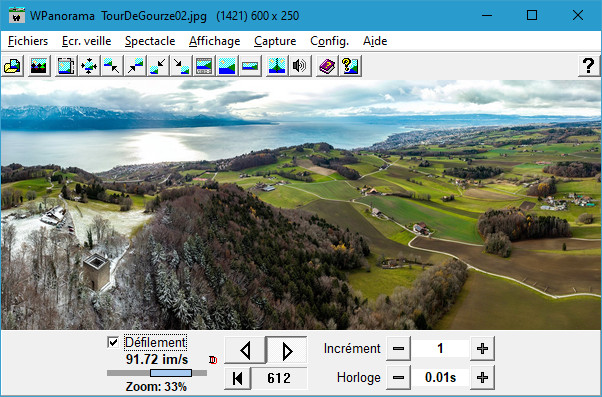Open the Config. menu
This screenshot has height=397, width=602.
tap(329, 41)
